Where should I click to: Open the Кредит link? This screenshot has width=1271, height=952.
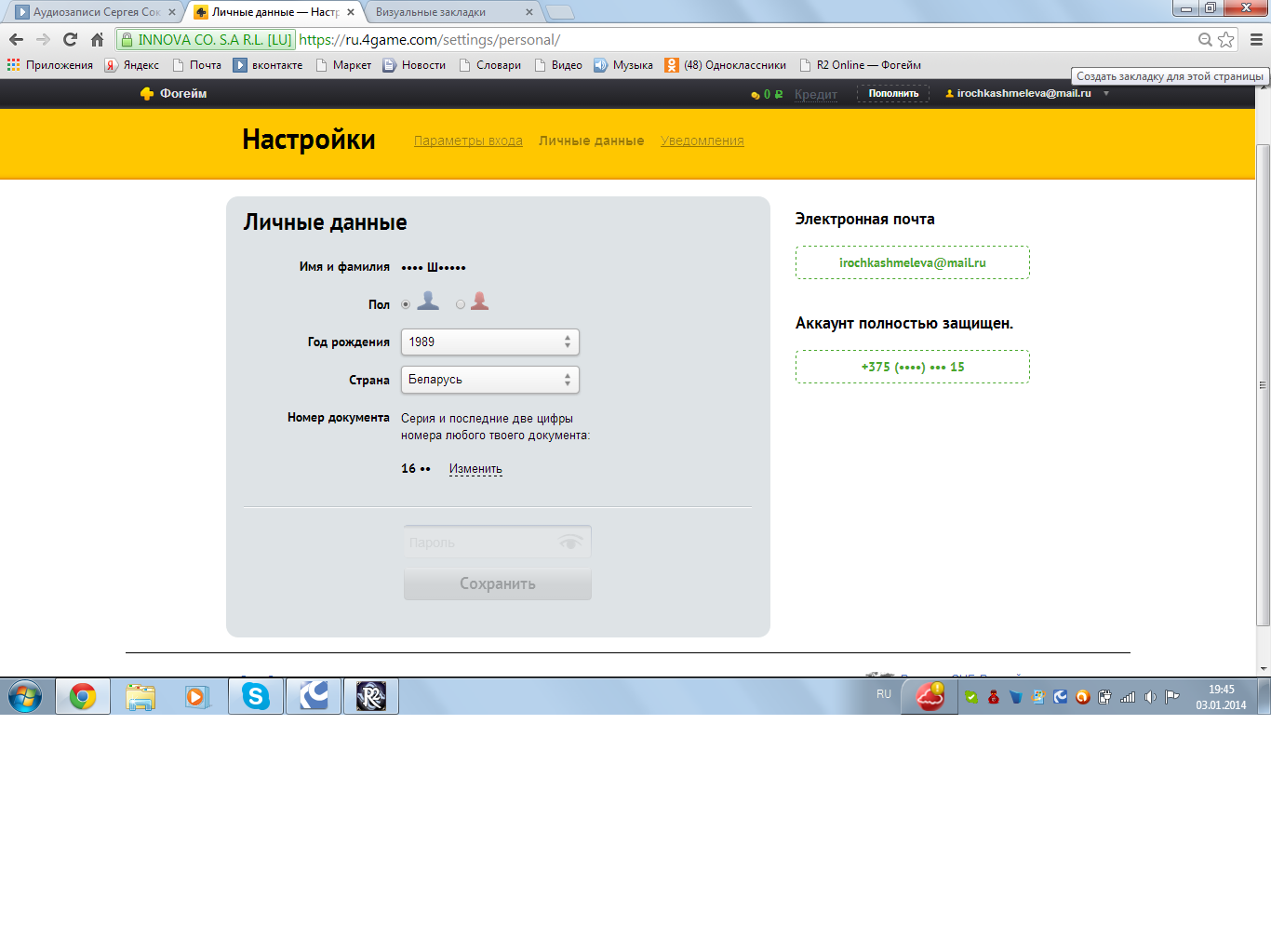pyautogui.click(x=816, y=94)
